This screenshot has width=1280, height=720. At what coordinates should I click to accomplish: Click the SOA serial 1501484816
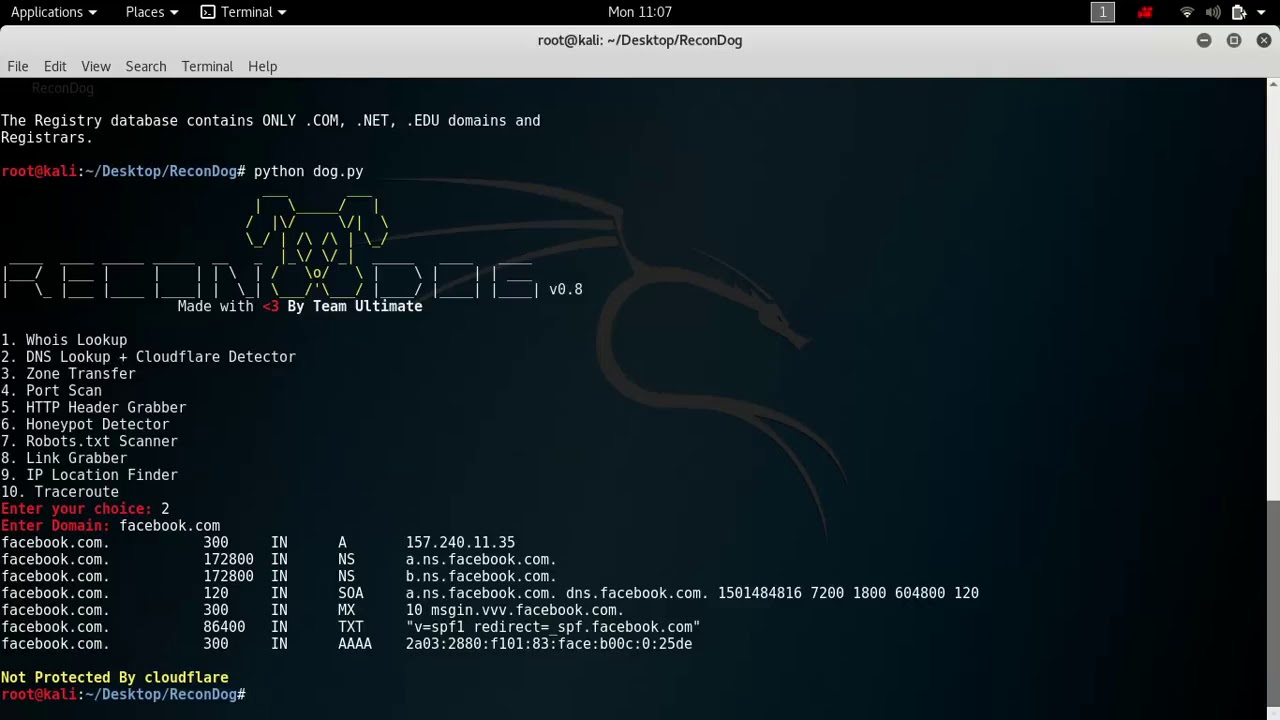click(759, 593)
